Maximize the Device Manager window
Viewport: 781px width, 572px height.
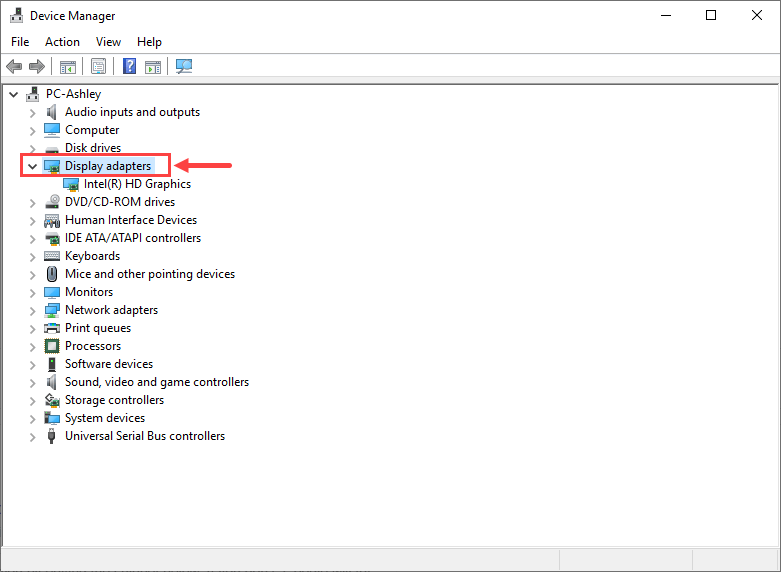(711, 15)
